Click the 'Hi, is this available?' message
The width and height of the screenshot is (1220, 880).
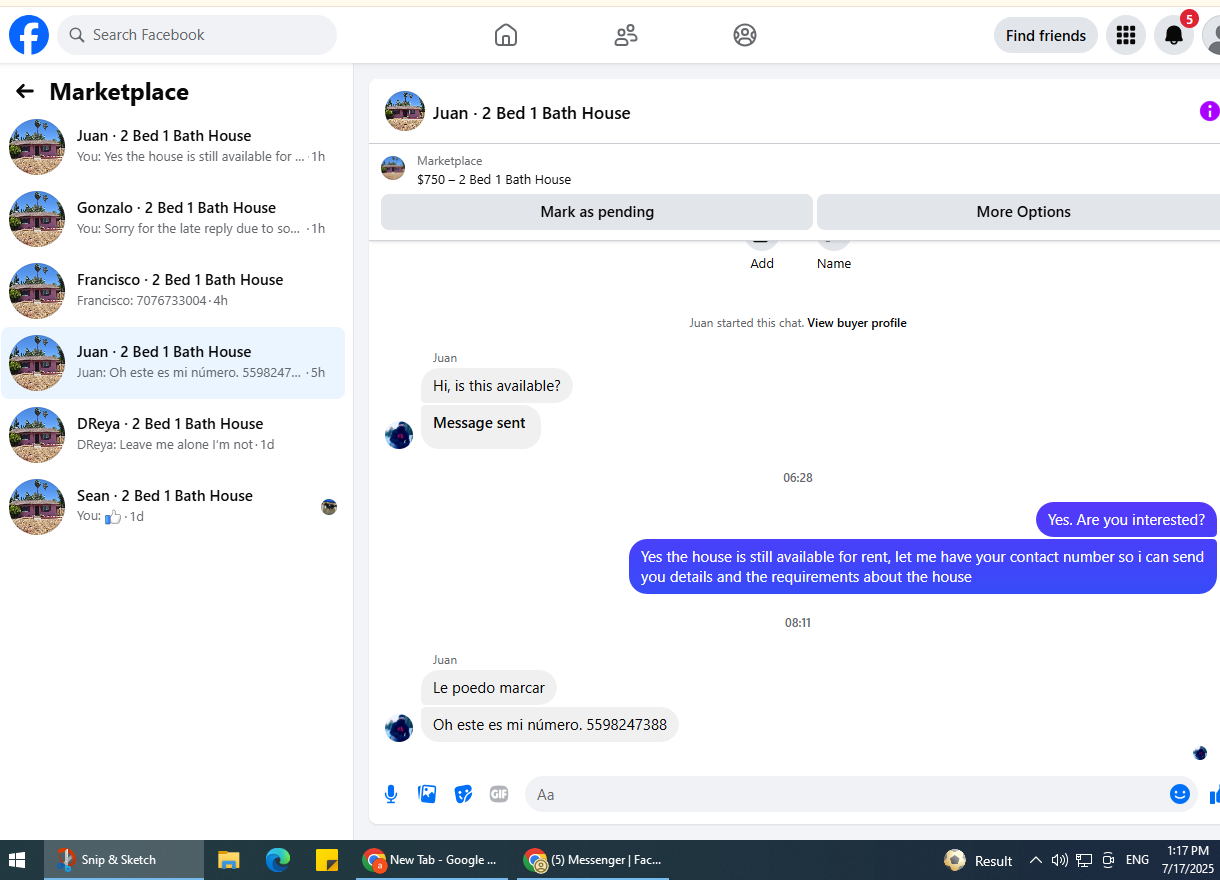click(x=497, y=386)
